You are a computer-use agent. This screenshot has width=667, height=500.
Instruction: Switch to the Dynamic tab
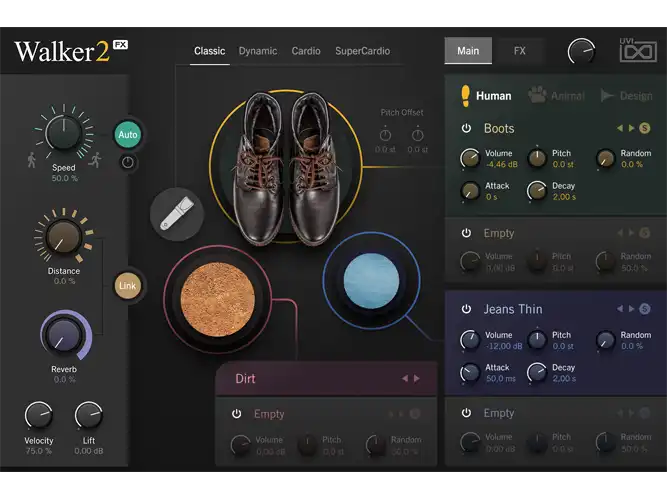pyautogui.click(x=258, y=51)
